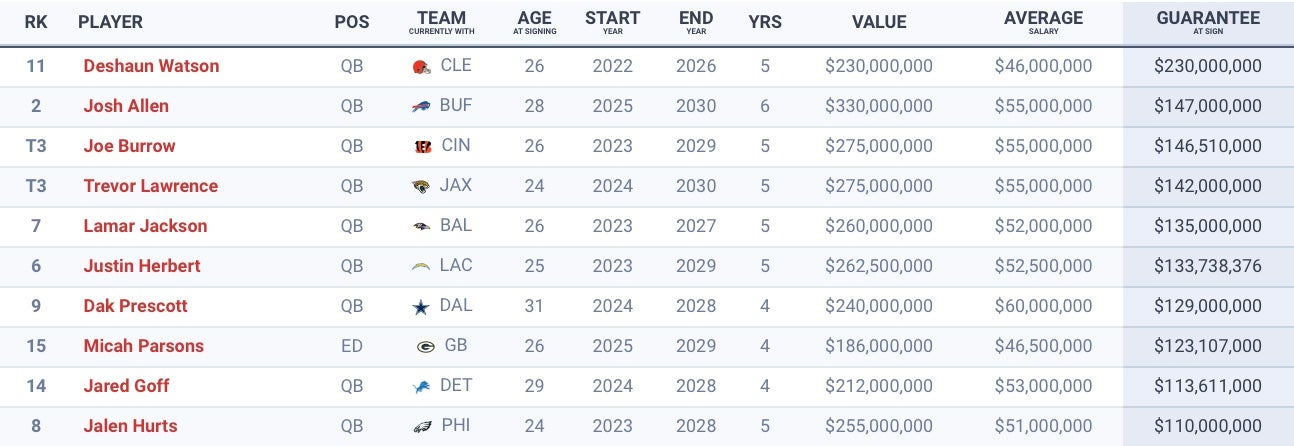Screen dimensions: 1294x446
Task: Click the Baltimore Ravens team logo
Action: pyautogui.click(x=421, y=227)
